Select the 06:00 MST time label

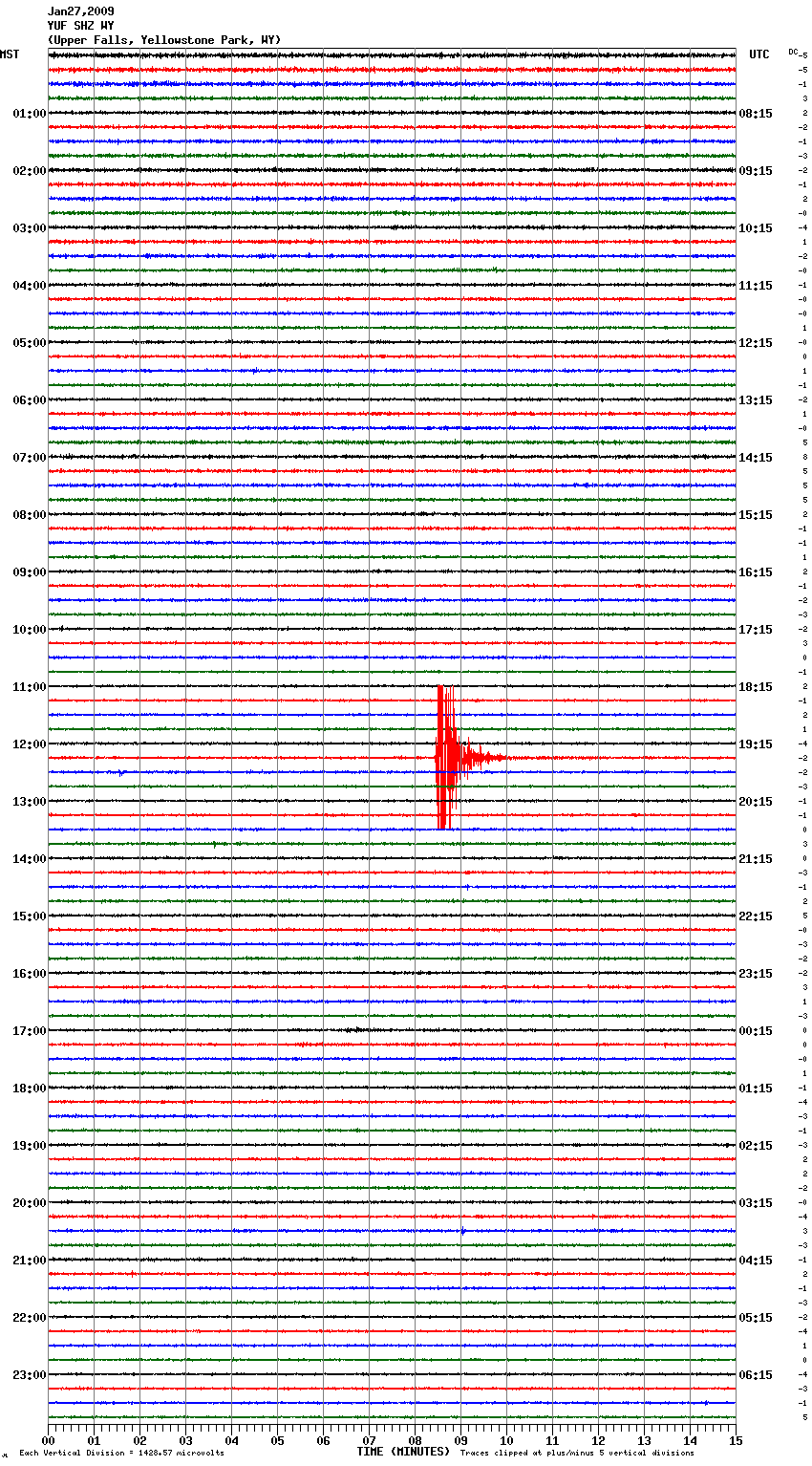[x=30, y=400]
